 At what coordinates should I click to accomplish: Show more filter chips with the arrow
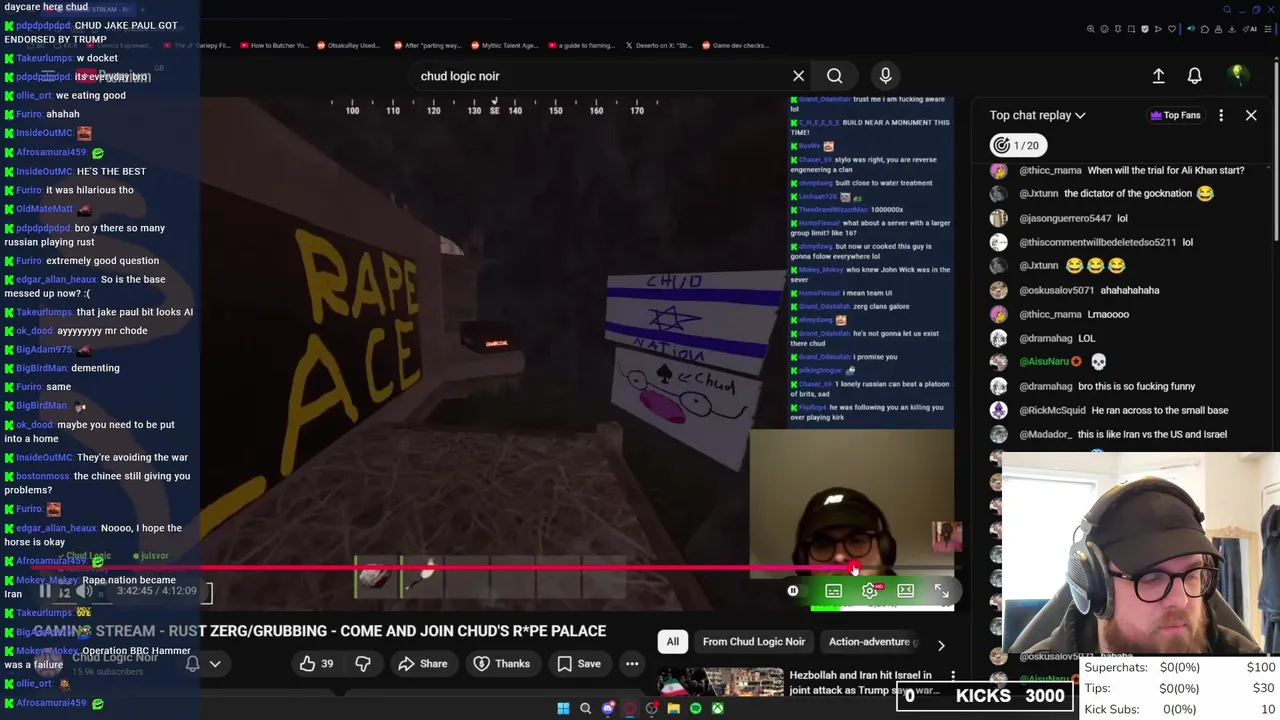pyautogui.click(x=940, y=645)
